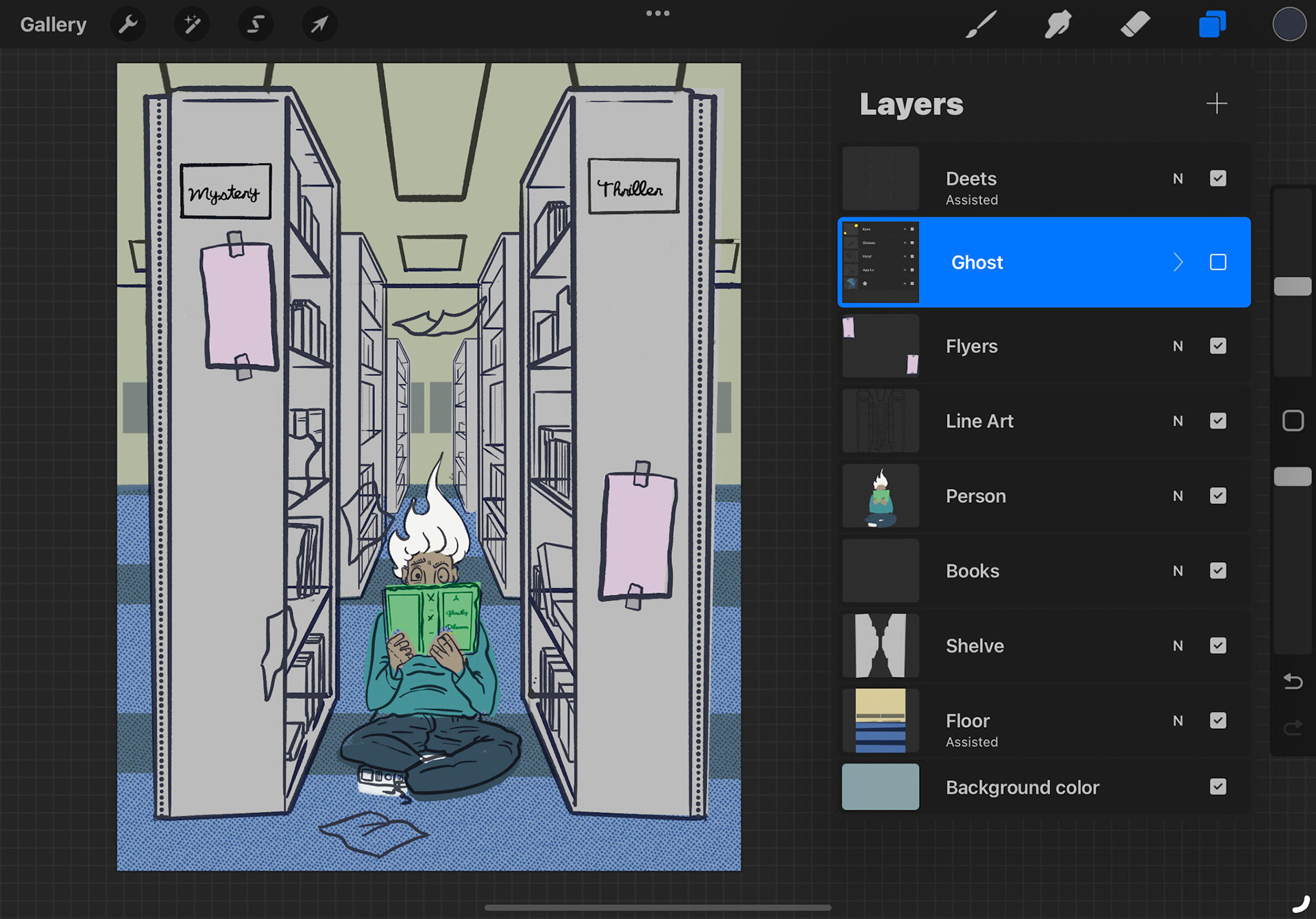Open blend mode N for Deets layer
1316x919 pixels.
click(1178, 179)
